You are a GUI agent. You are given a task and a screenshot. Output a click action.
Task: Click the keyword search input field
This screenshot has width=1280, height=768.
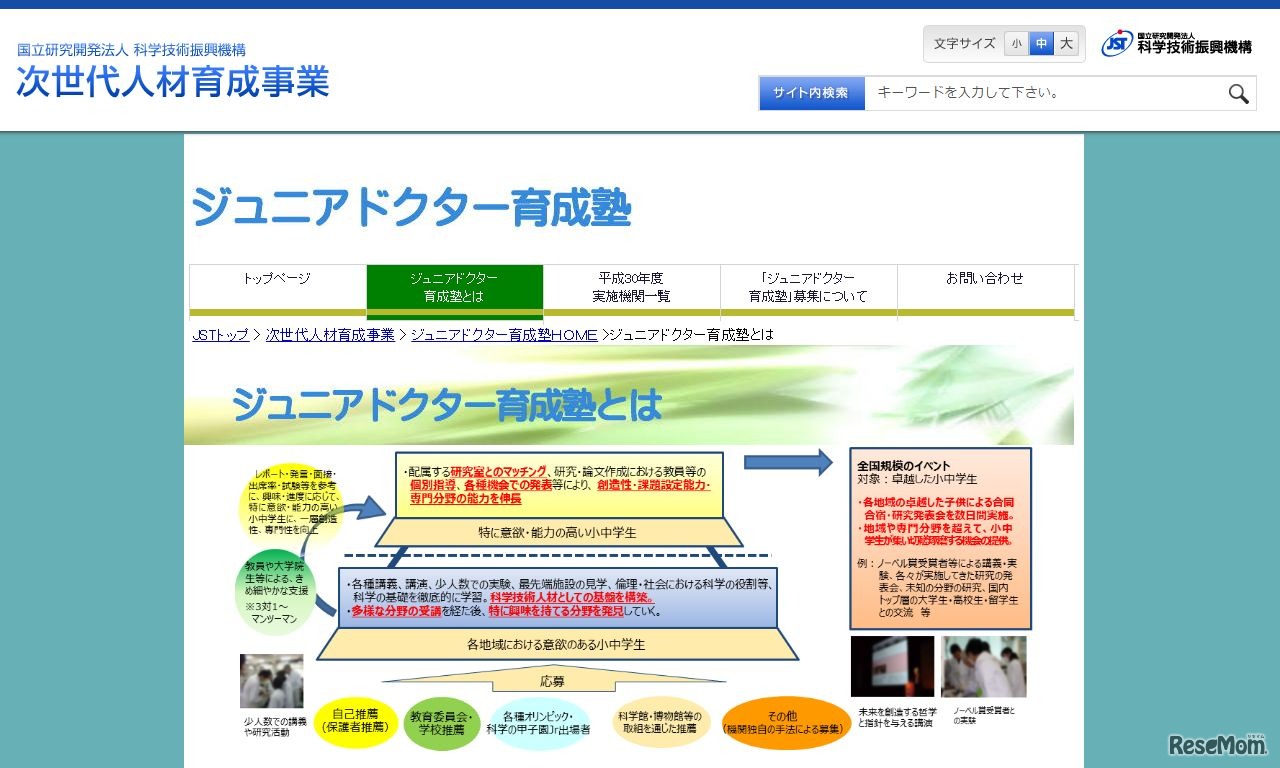[x=1040, y=92]
